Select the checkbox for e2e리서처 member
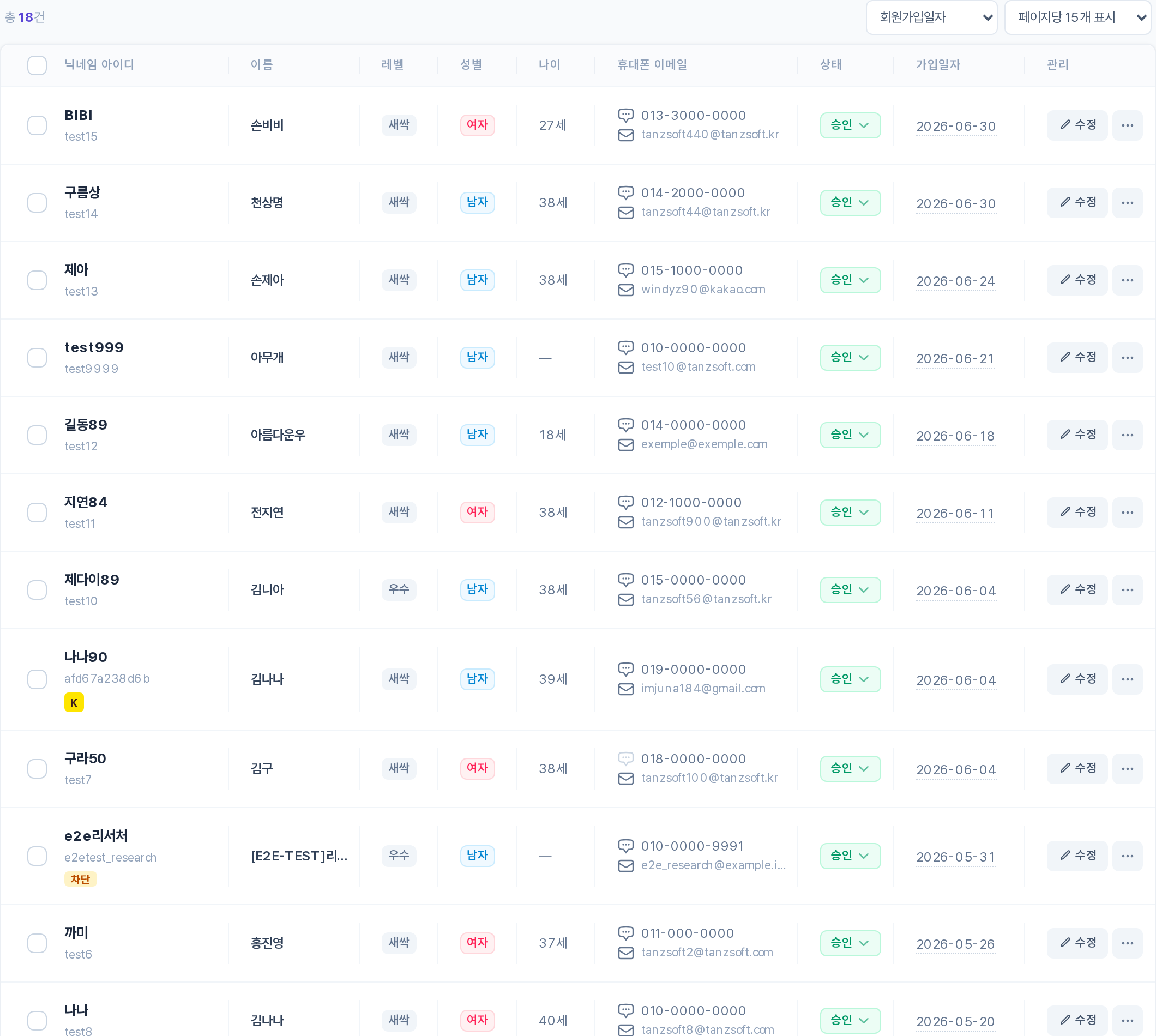The height and width of the screenshot is (1036, 1156). [x=37, y=856]
